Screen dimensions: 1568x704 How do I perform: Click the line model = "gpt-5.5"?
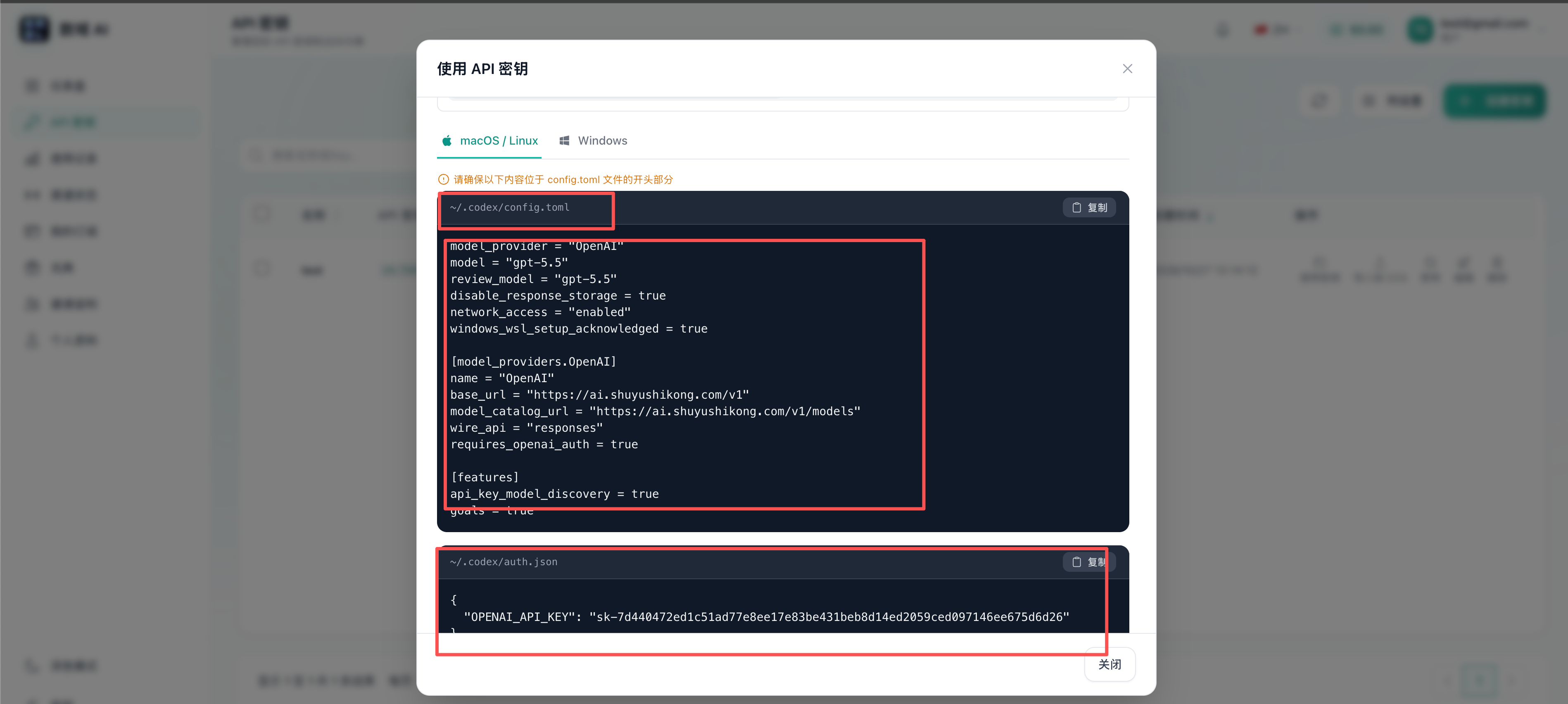pyautogui.click(x=509, y=262)
